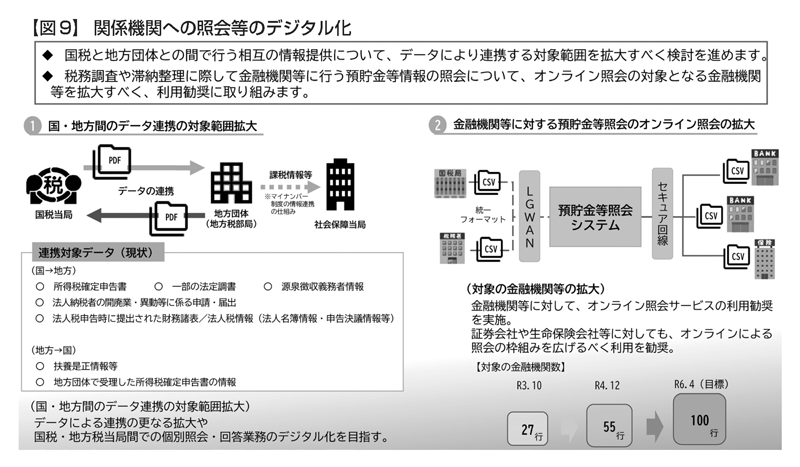This screenshot has height=467, width=800.
Task: Click the データの連携 label
Action: pyautogui.click(x=146, y=191)
